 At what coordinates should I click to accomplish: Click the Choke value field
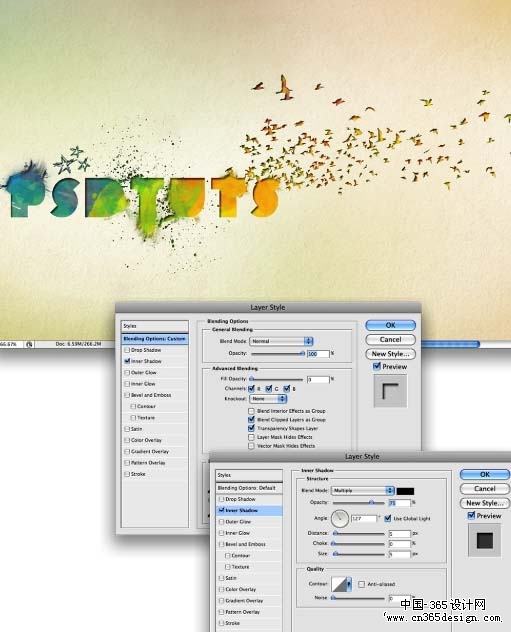coord(399,544)
